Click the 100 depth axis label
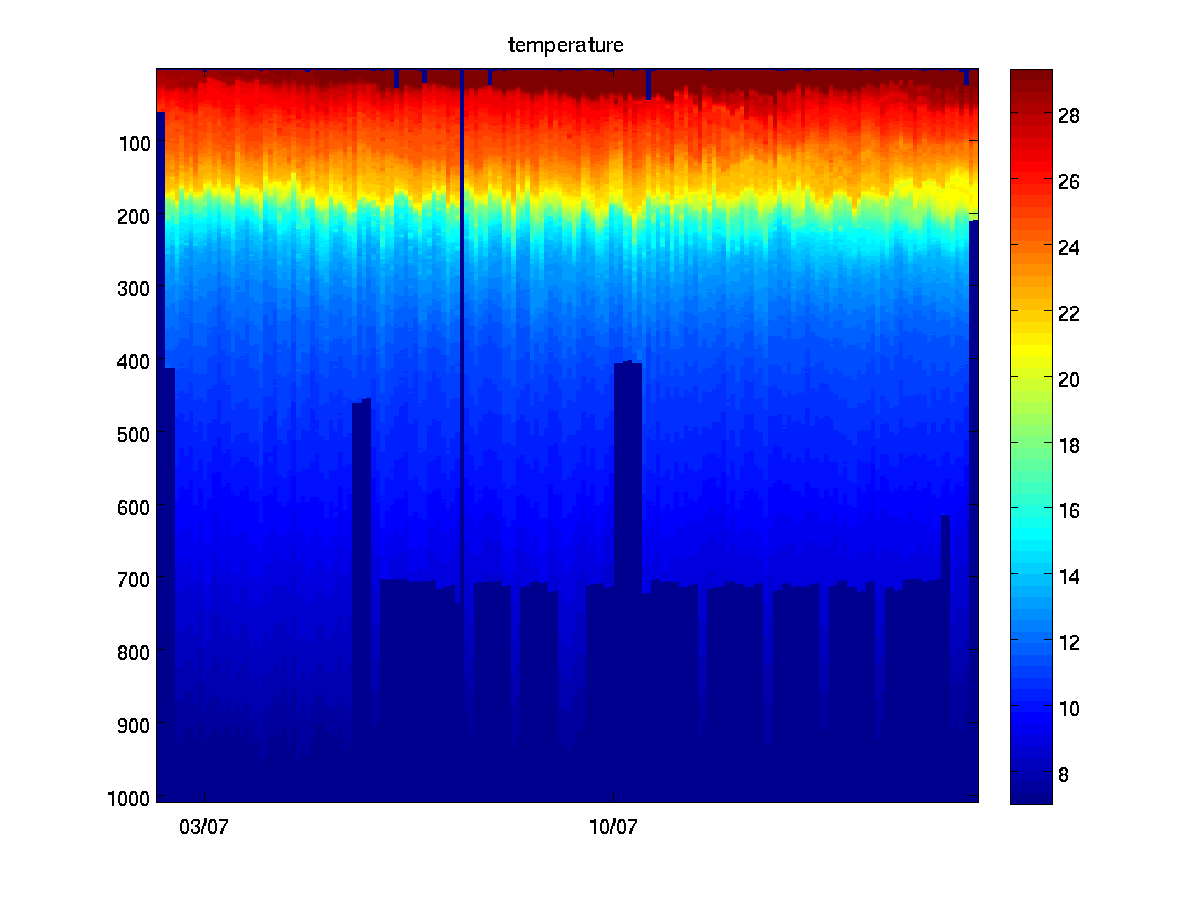 [133, 142]
